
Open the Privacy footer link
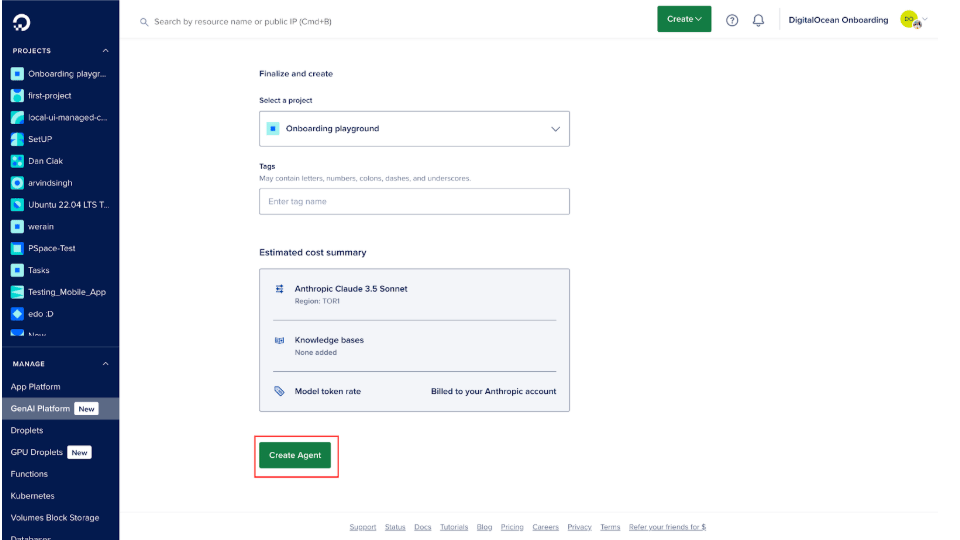pyautogui.click(x=579, y=527)
